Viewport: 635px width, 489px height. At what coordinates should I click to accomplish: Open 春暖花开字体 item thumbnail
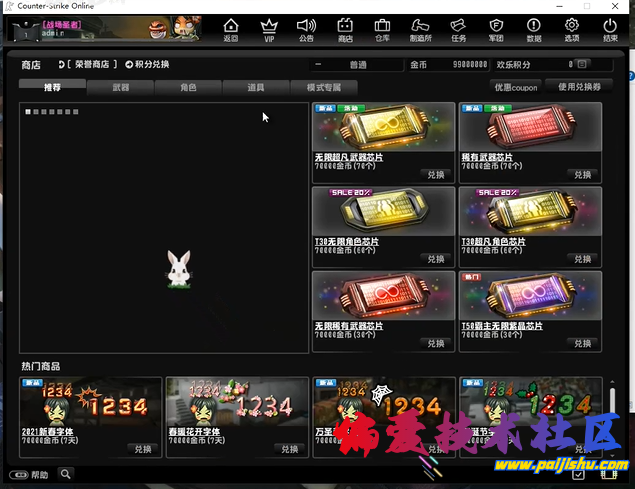pos(237,402)
